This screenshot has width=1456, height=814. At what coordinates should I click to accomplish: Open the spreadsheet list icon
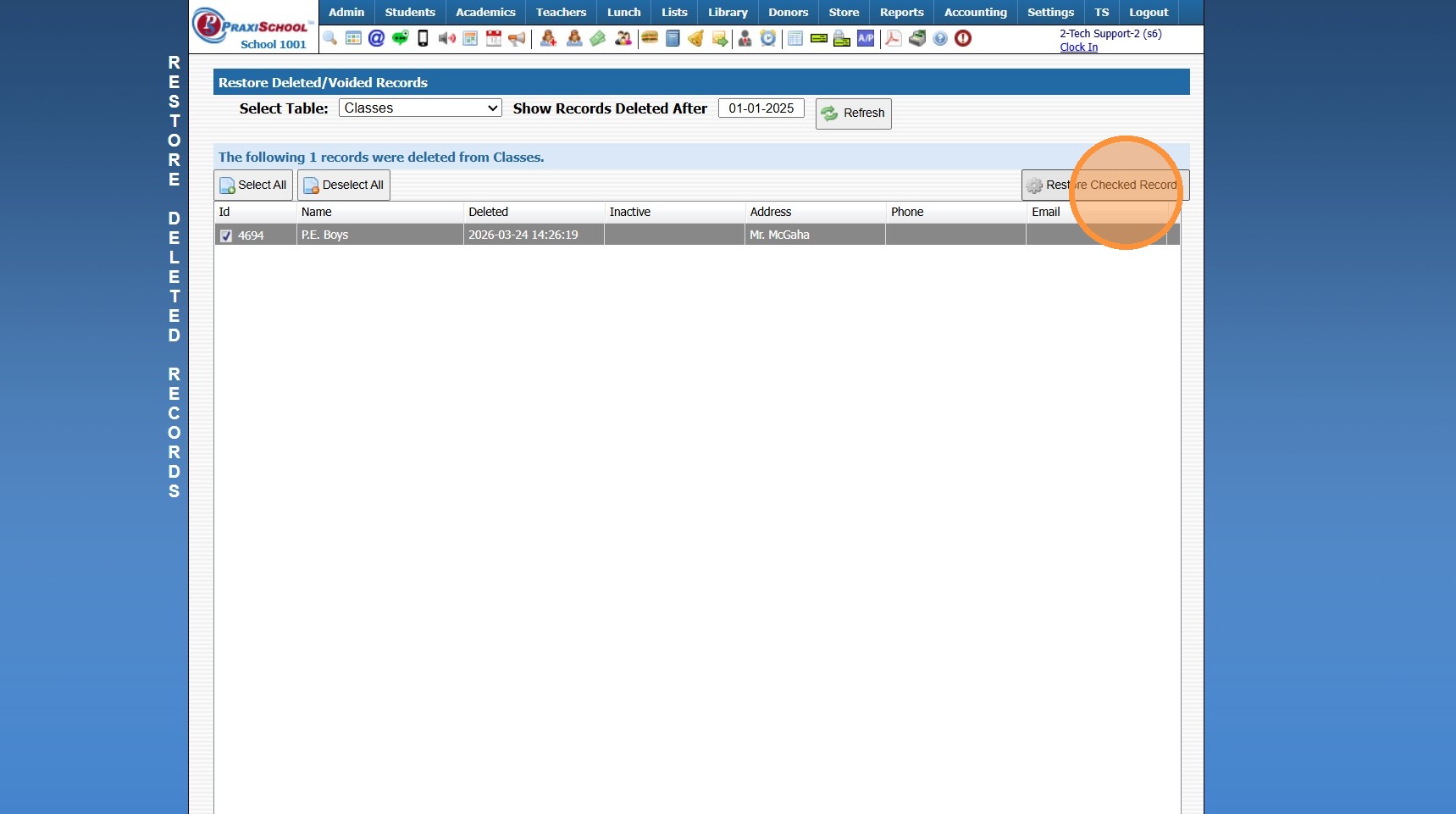coord(795,38)
